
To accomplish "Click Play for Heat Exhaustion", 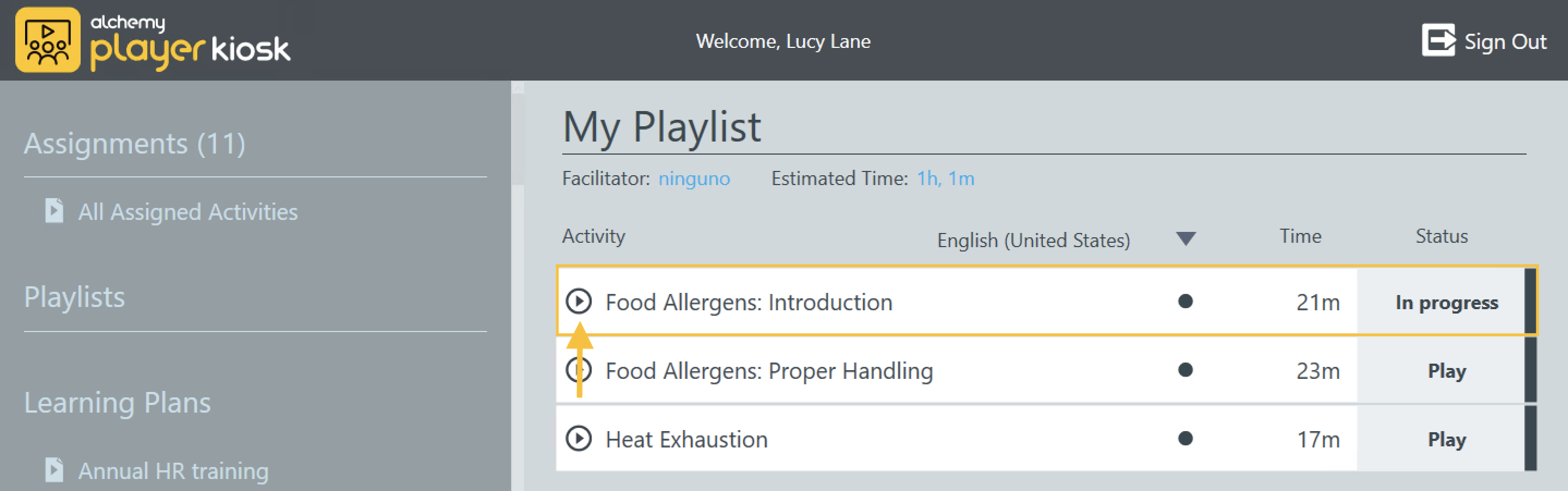I will 1447,439.
